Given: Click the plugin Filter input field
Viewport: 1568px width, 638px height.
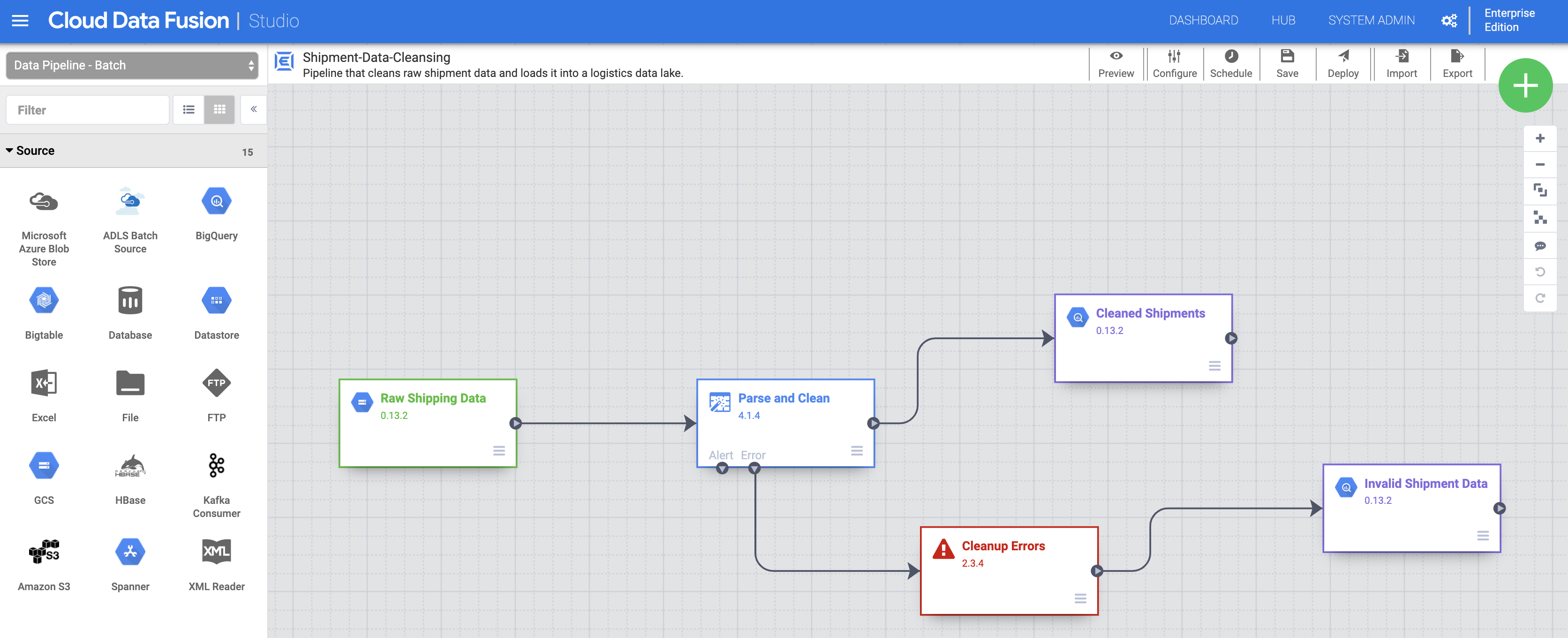Looking at the screenshot, I should pyautogui.click(x=88, y=110).
